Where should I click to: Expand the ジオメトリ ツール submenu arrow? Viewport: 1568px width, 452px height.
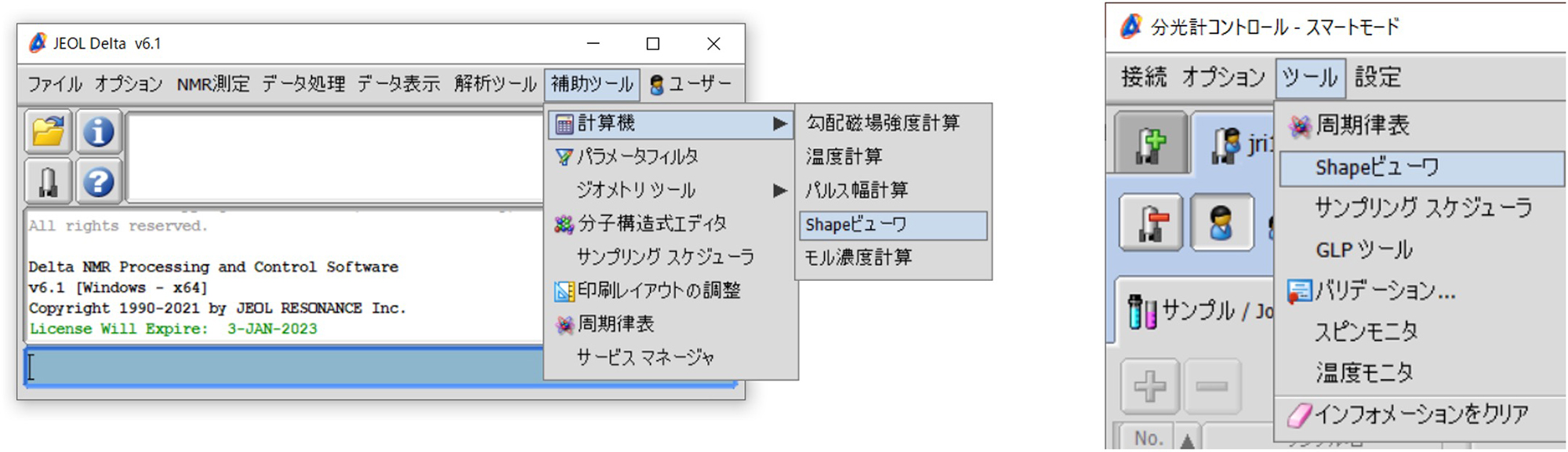coord(779,191)
